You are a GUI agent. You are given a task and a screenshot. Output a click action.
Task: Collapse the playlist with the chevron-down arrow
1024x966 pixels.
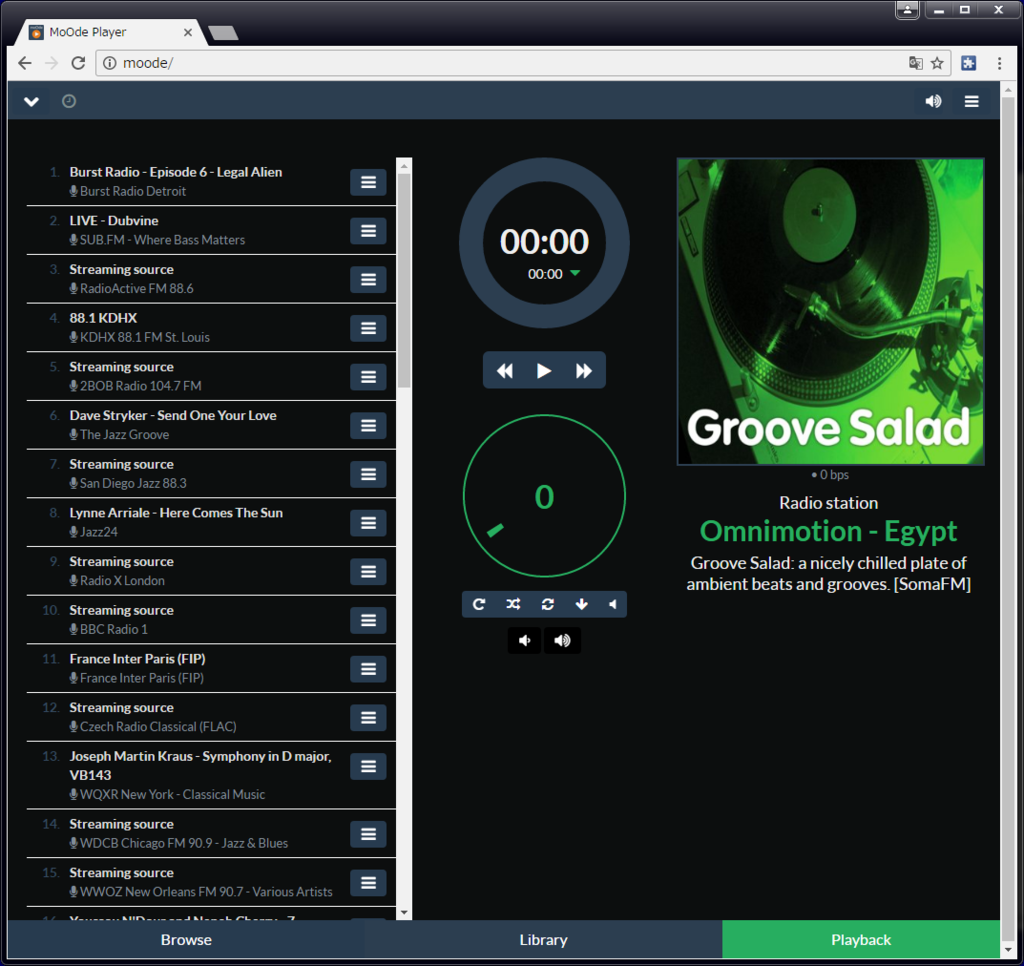[31, 101]
